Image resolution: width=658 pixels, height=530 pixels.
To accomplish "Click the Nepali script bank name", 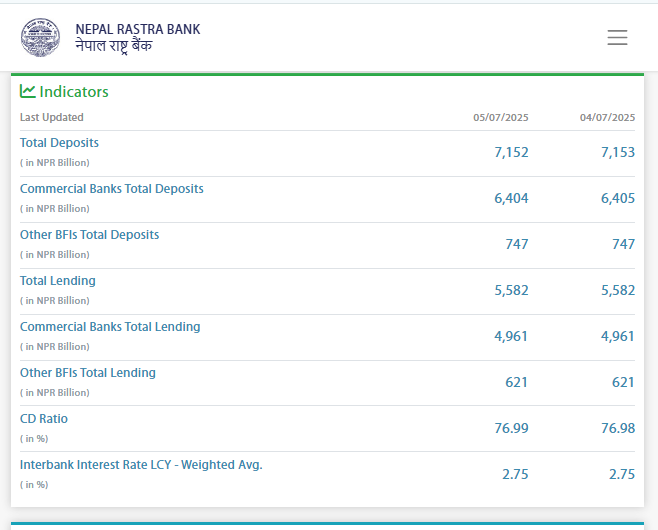I will tap(114, 46).
